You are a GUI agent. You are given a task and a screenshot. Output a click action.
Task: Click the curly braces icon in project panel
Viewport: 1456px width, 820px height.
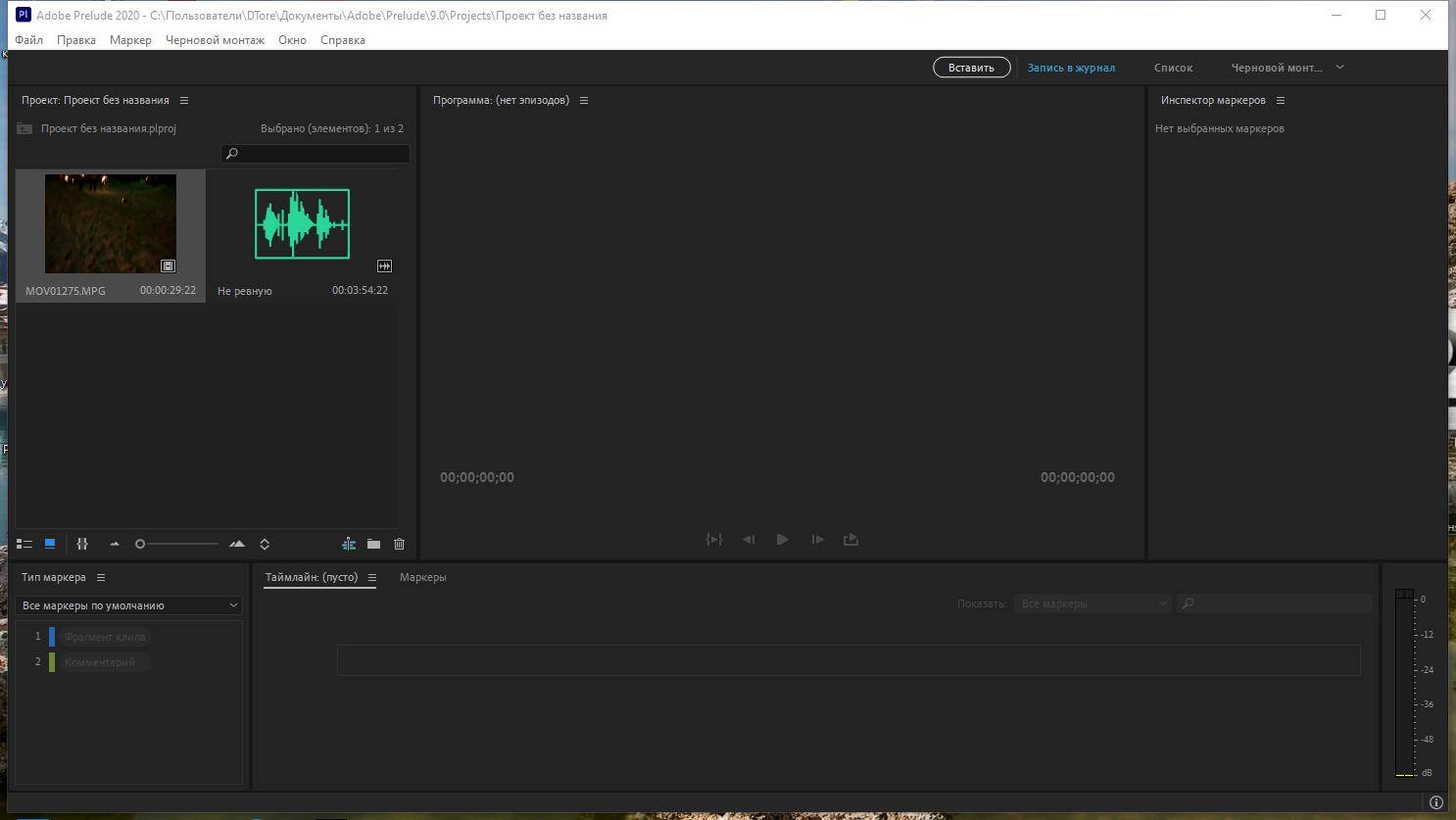82,544
